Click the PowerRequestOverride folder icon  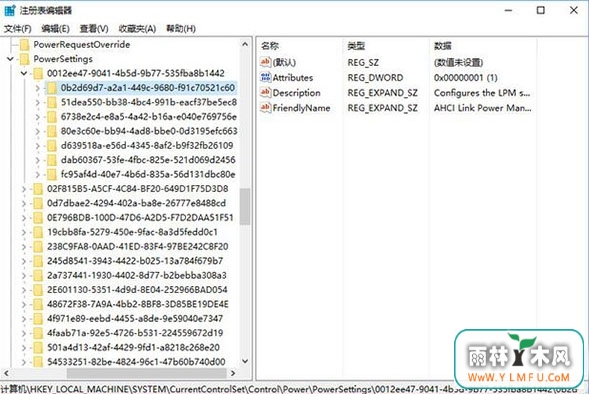click(24, 45)
